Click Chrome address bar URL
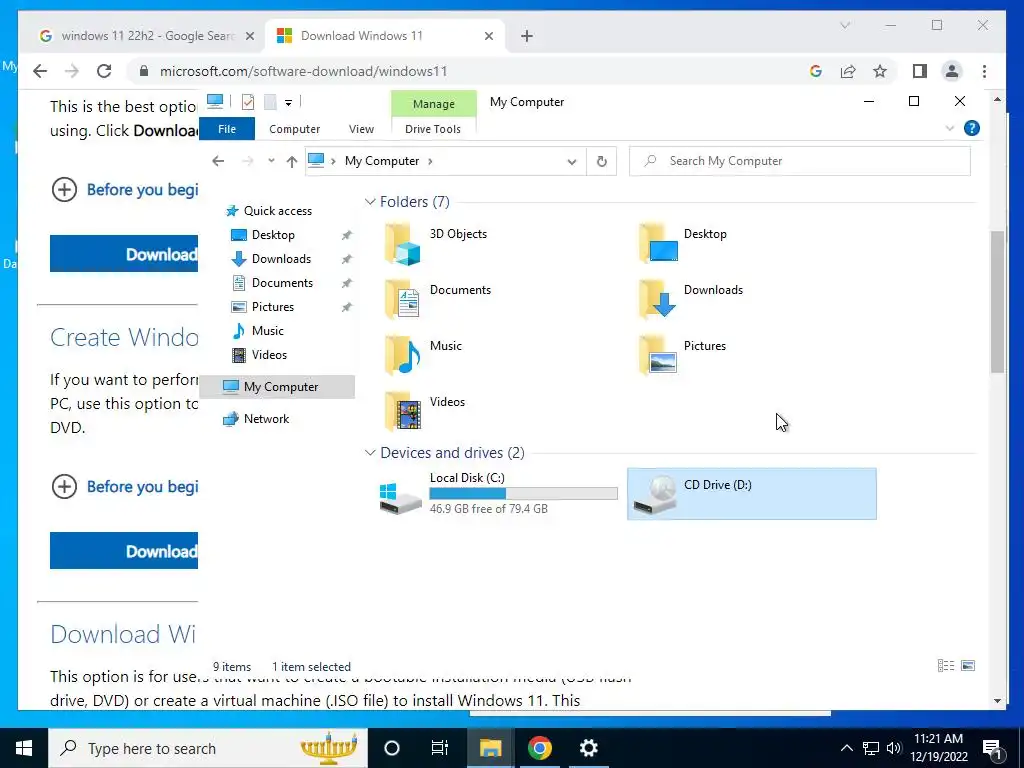 pyautogui.click(x=303, y=71)
